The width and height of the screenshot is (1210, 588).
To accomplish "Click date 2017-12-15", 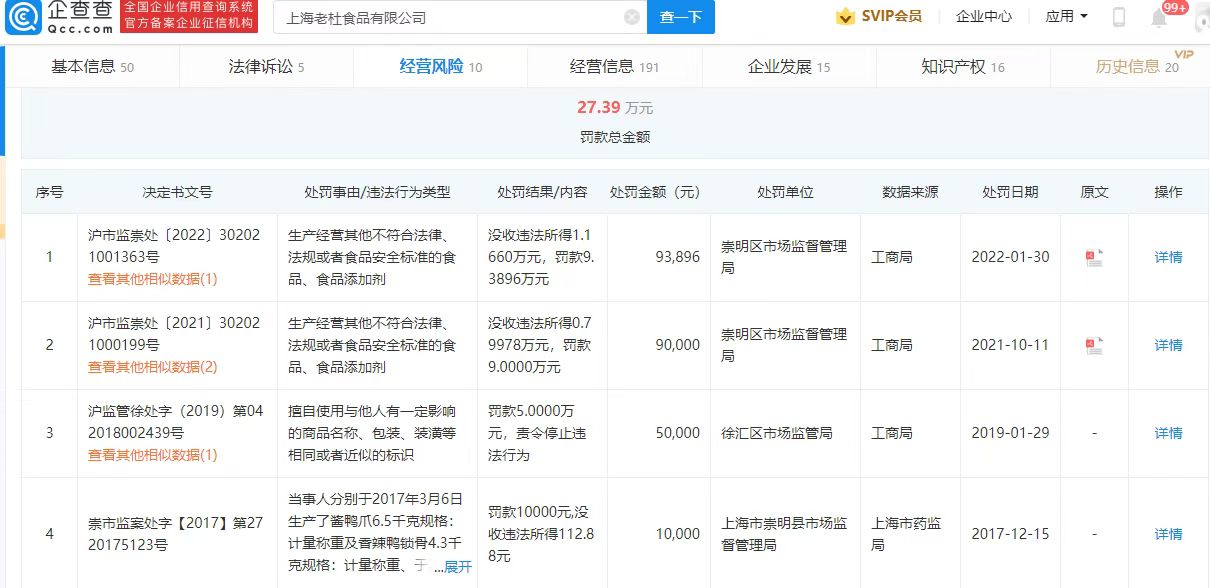I will 1010,534.
